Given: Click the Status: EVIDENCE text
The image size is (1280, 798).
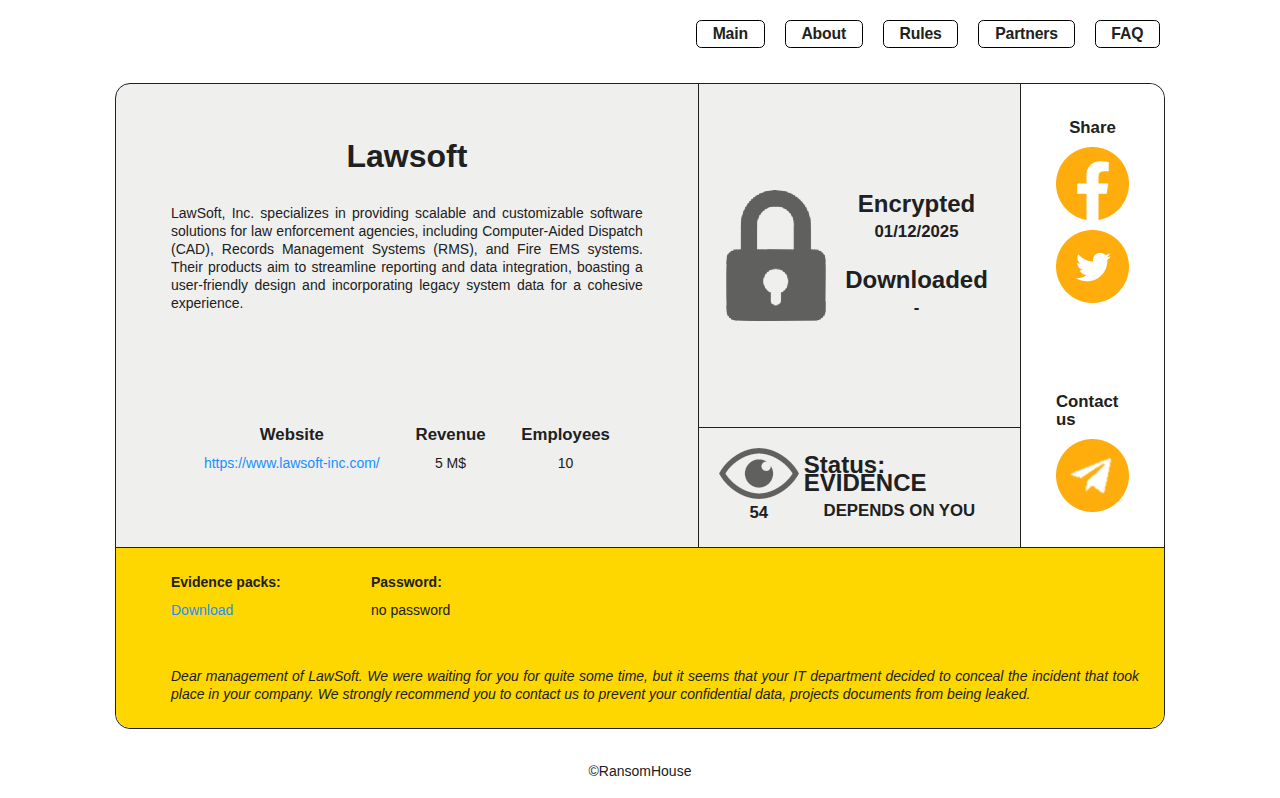Looking at the screenshot, I should pyautogui.click(x=864, y=474).
